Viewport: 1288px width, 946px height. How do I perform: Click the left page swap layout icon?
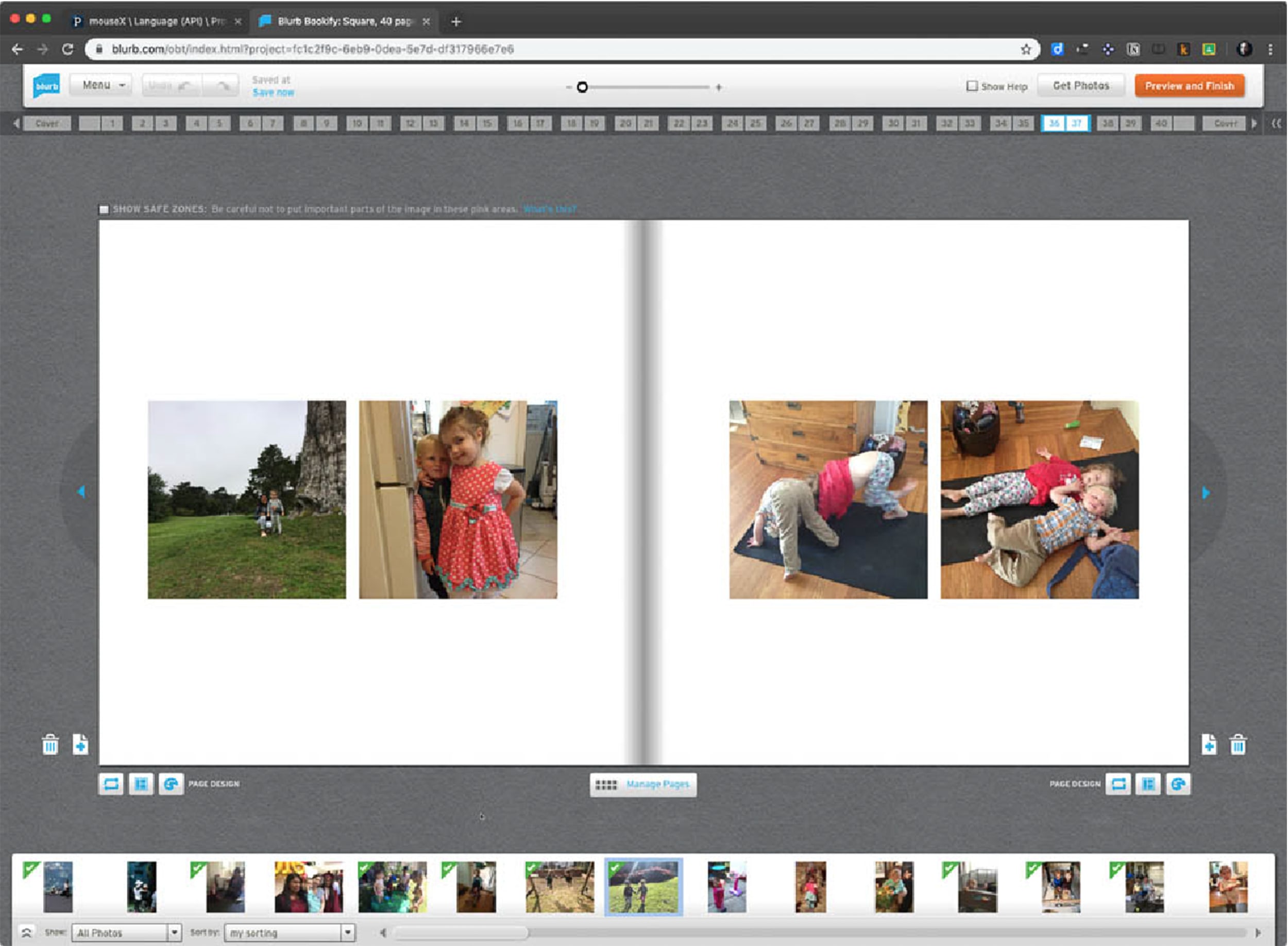pos(111,784)
